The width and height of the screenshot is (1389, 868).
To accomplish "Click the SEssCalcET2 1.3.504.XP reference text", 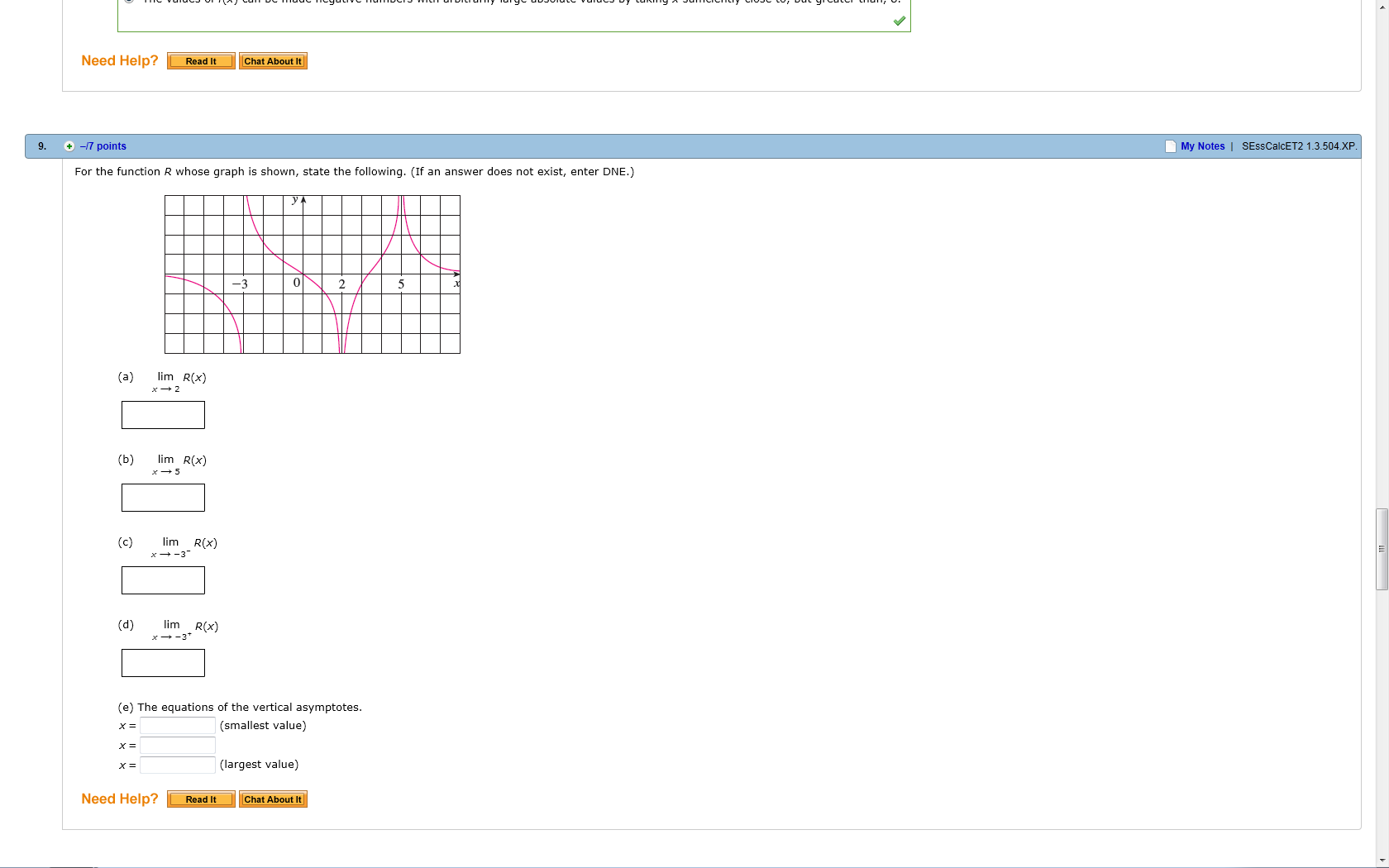I will point(1299,145).
